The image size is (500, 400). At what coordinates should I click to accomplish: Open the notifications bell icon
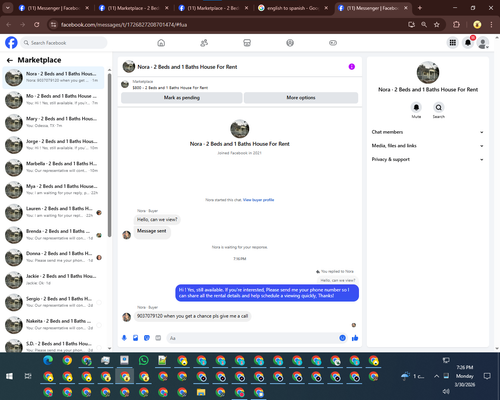pos(468,43)
